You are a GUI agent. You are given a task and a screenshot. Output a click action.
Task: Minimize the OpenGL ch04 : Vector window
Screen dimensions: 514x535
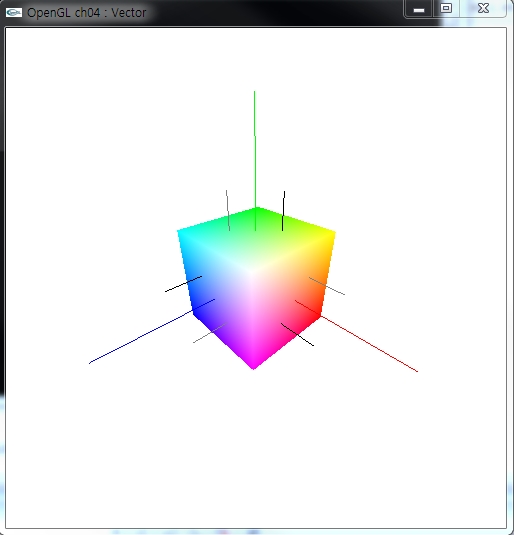[x=419, y=9]
